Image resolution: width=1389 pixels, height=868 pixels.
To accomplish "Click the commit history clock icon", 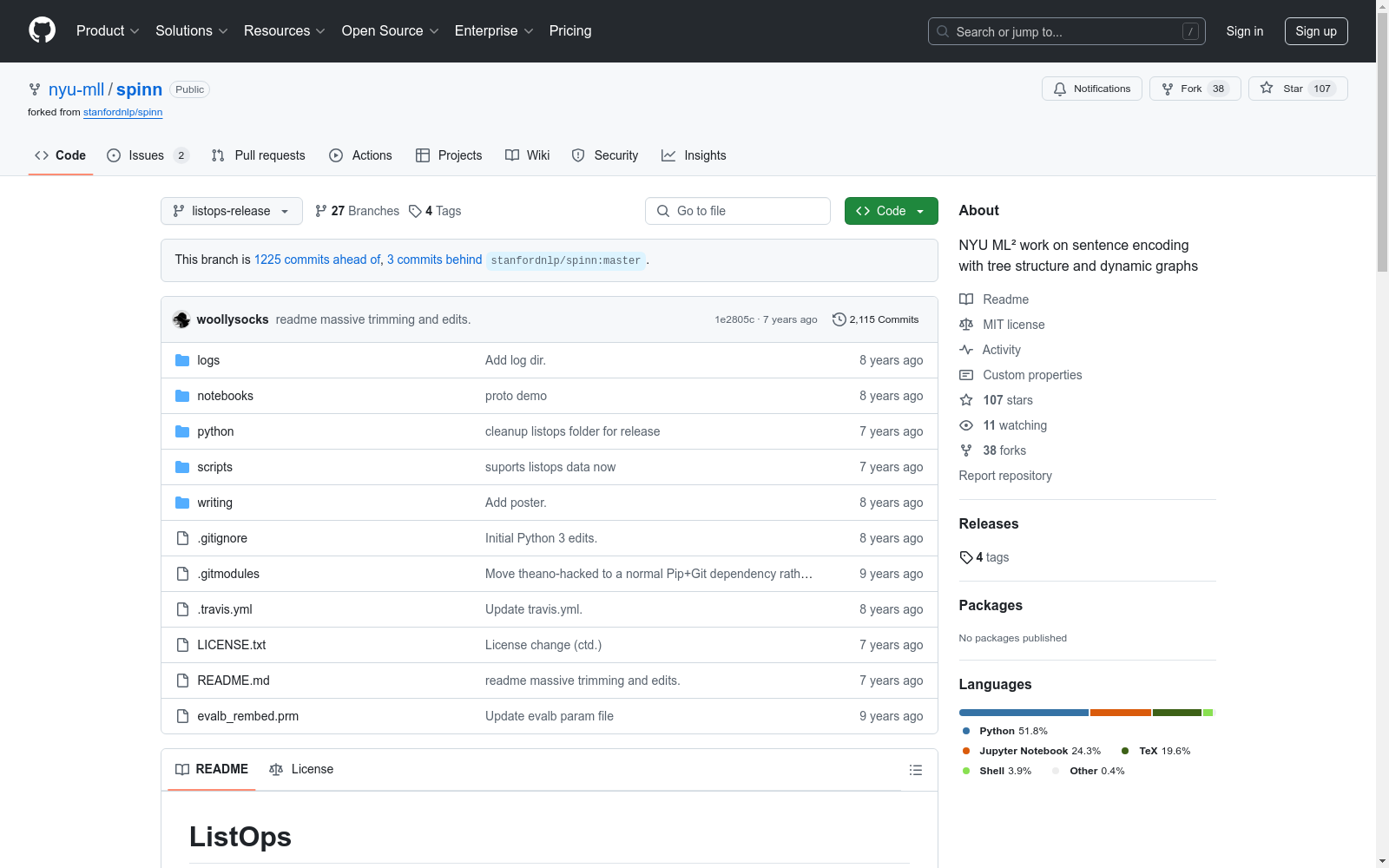I will [839, 319].
